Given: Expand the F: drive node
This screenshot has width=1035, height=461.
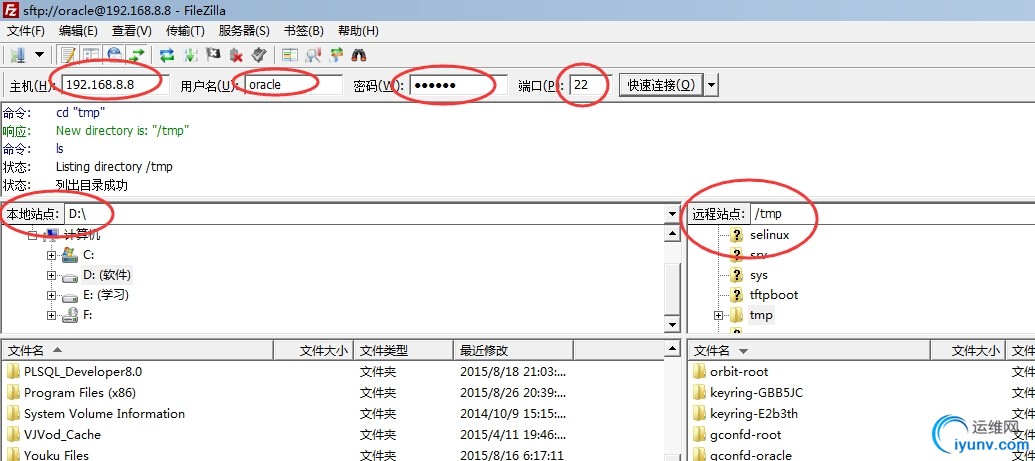Looking at the screenshot, I should (51, 316).
